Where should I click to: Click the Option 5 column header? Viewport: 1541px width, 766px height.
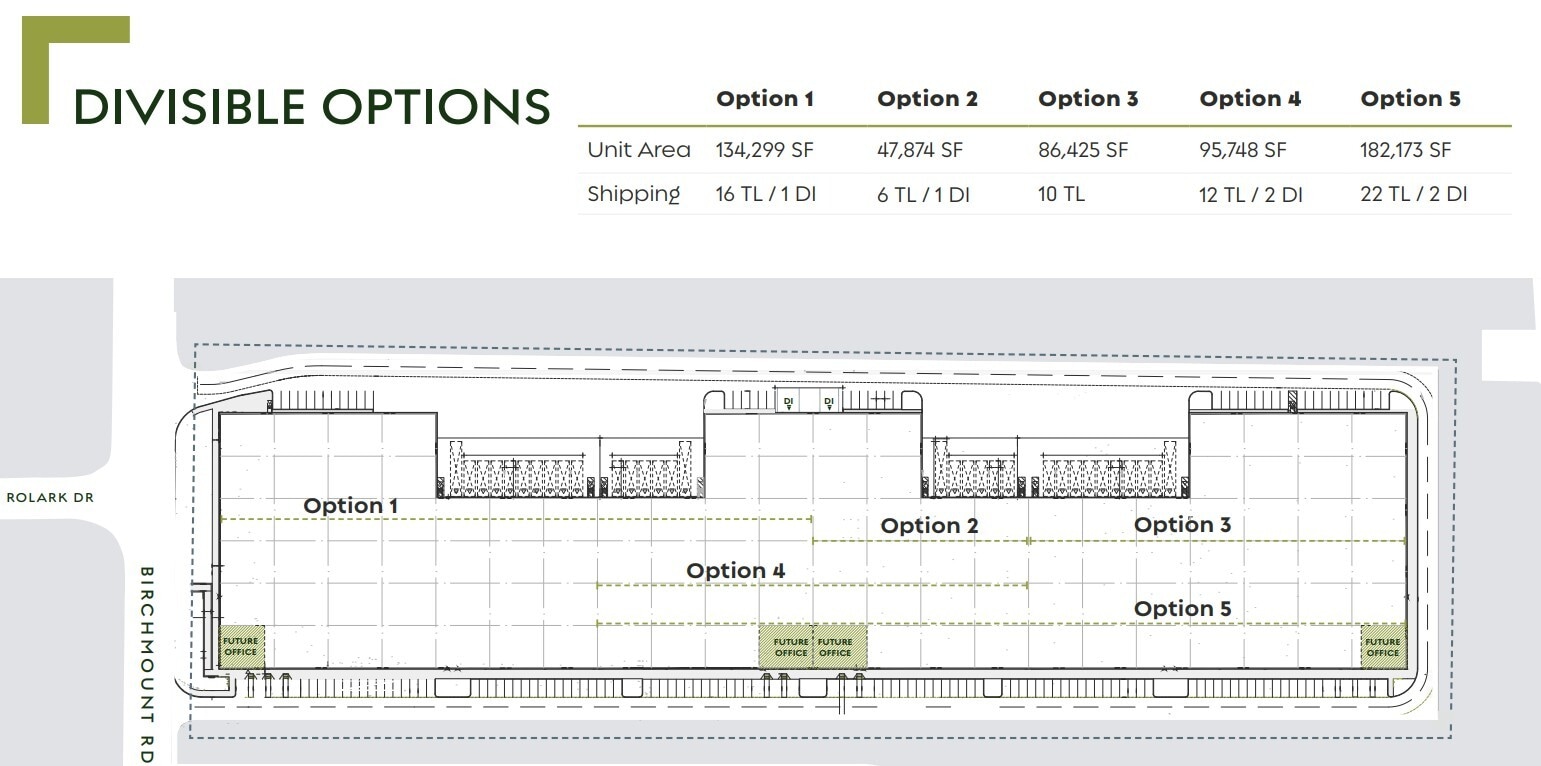(x=1410, y=99)
